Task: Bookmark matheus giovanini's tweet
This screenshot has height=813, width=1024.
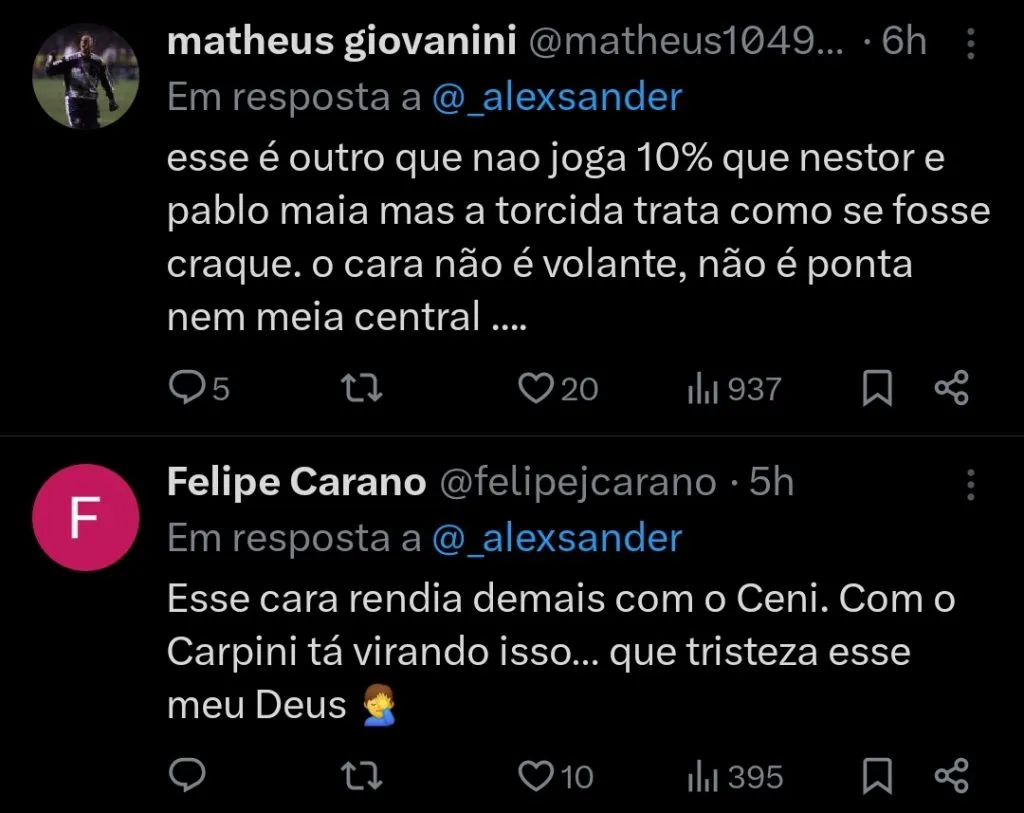Action: [x=877, y=388]
